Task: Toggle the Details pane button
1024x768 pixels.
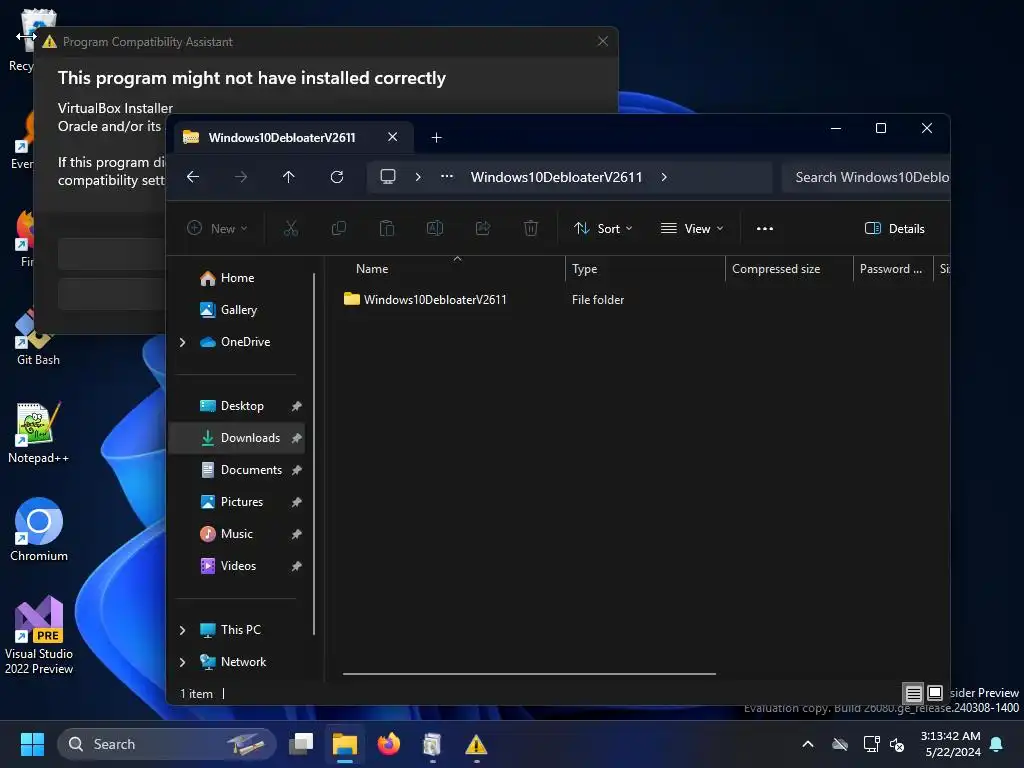Action: [895, 229]
